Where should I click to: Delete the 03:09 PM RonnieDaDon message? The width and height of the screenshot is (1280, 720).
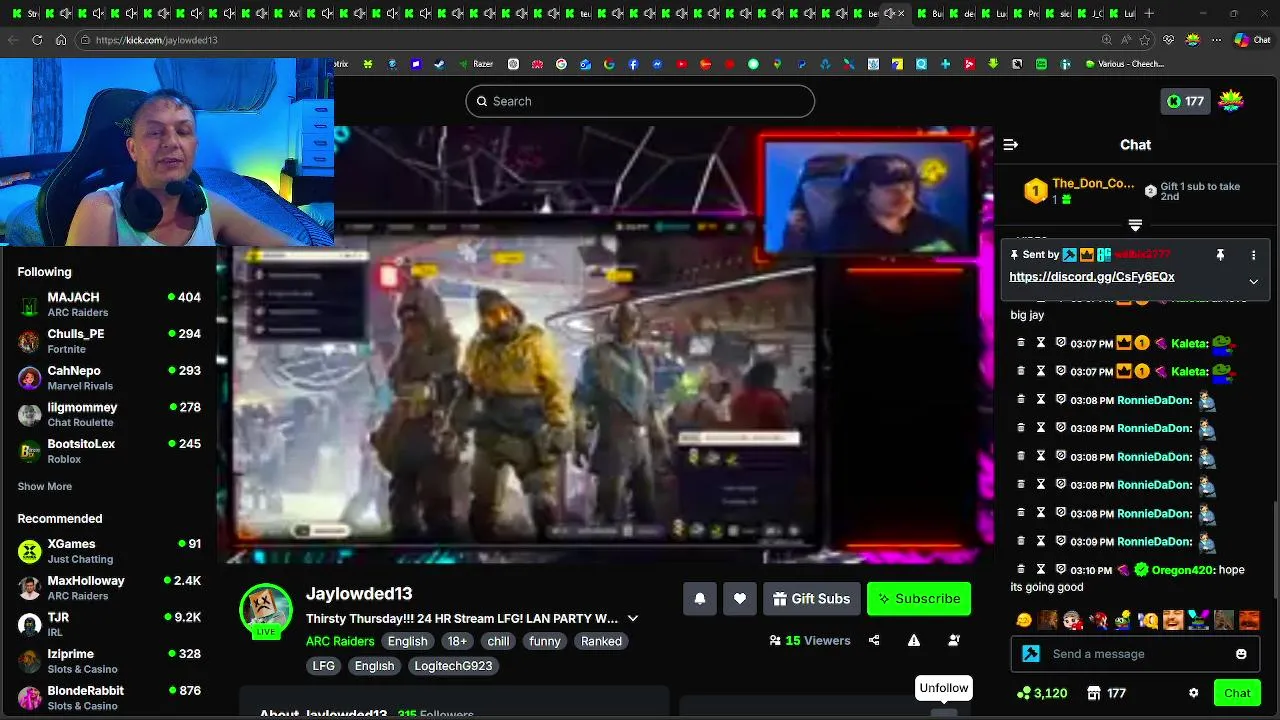click(1021, 541)
